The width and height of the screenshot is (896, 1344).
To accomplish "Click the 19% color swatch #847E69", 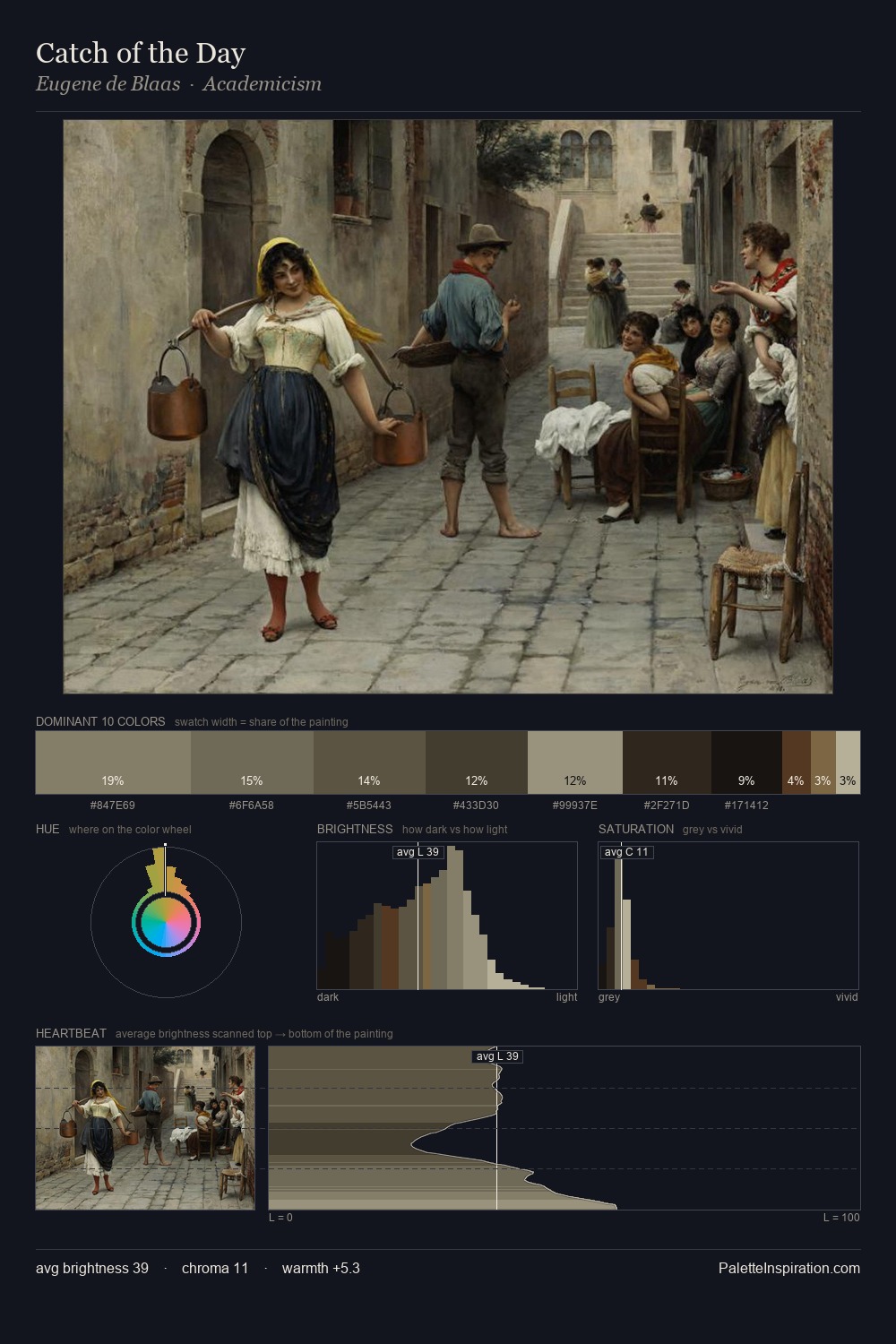I will pyautogui.click(x=113, y=762).
